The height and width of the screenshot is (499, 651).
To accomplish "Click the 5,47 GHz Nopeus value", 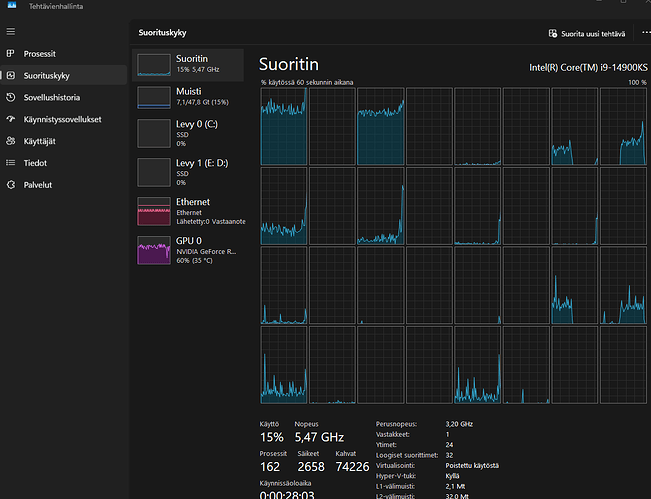I will [319, 437].
